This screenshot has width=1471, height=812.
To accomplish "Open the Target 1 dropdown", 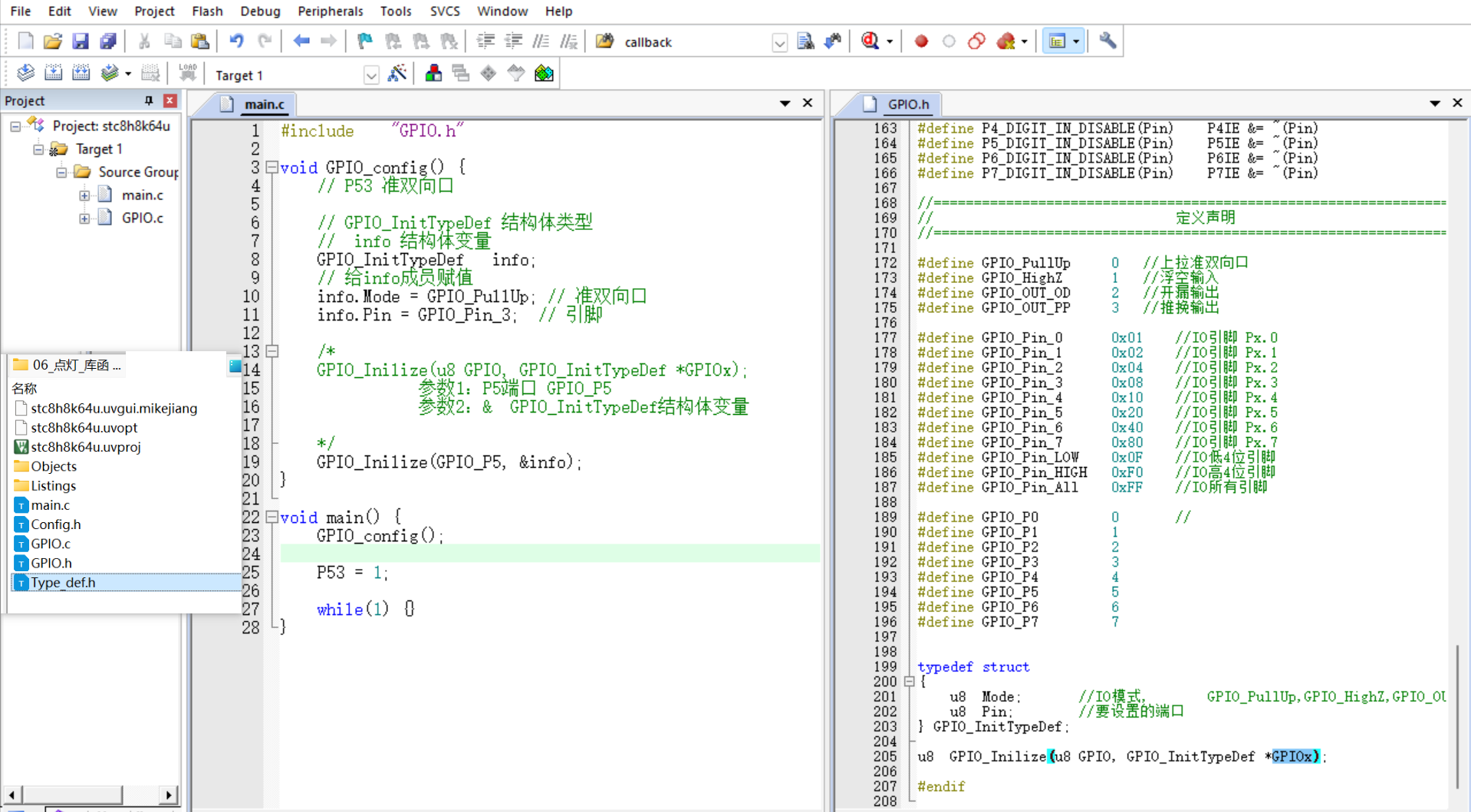I will 370,75.
